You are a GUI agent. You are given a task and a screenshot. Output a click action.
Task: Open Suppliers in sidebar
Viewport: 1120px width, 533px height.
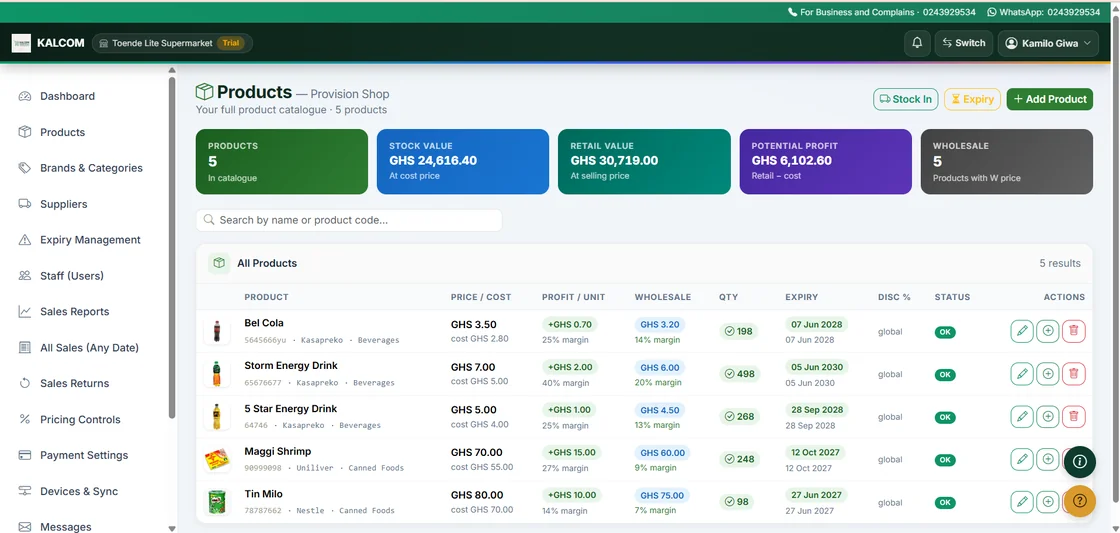coord(64,204)
